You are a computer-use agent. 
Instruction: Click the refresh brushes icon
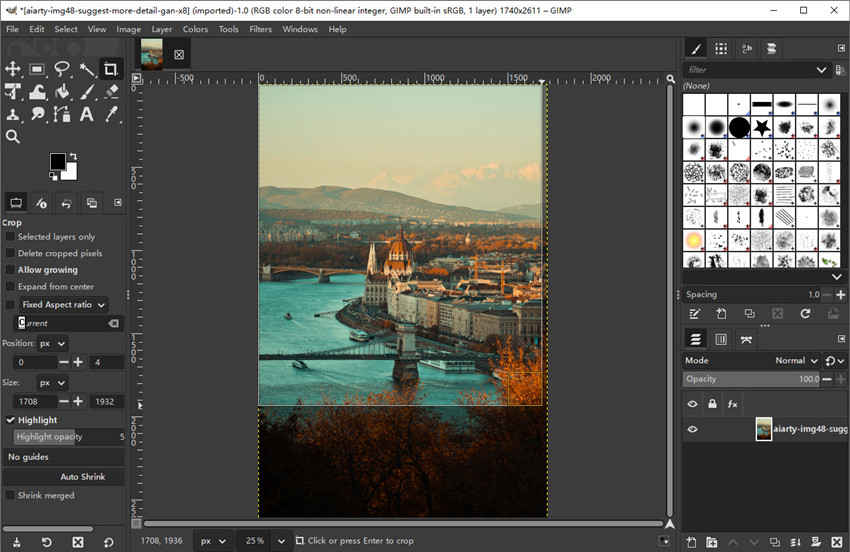pyautogui.click(x=805, y=313)
